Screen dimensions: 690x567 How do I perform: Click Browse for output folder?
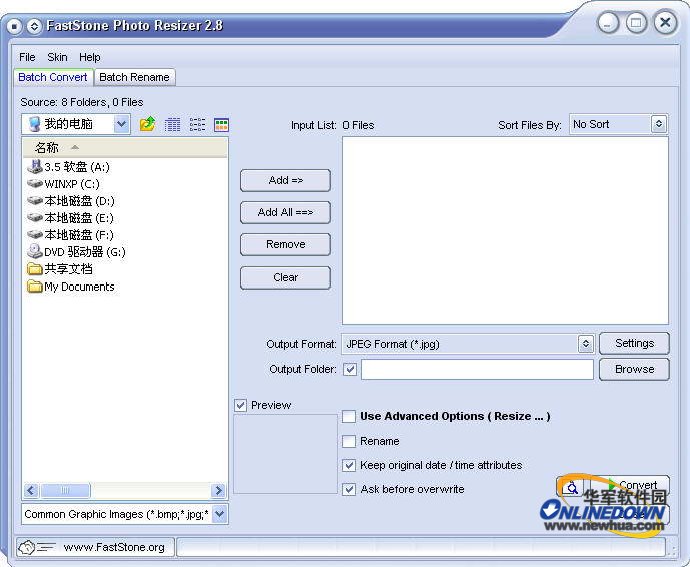[634, 369]
